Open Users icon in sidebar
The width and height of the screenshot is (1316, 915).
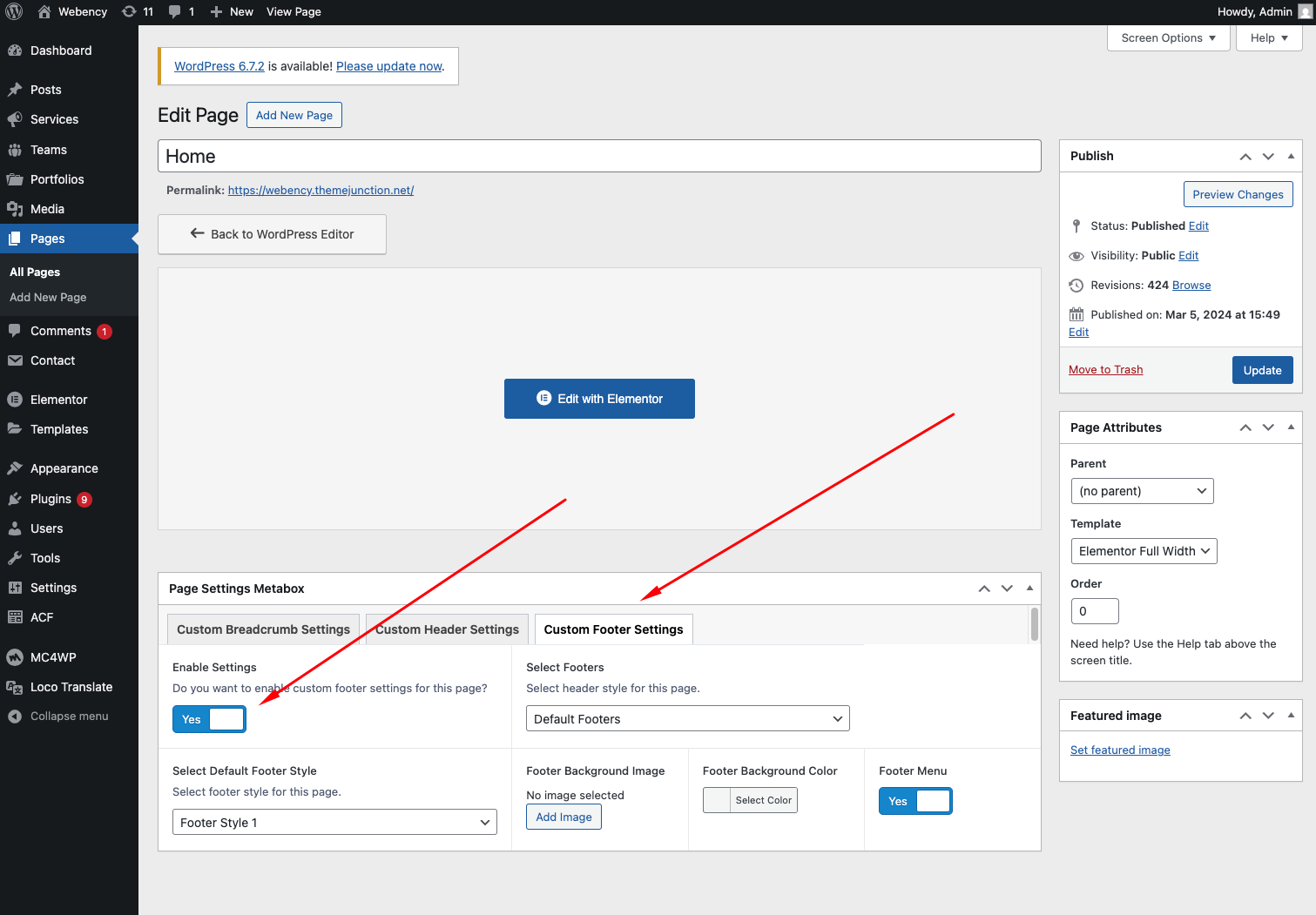tap(15, 528)
